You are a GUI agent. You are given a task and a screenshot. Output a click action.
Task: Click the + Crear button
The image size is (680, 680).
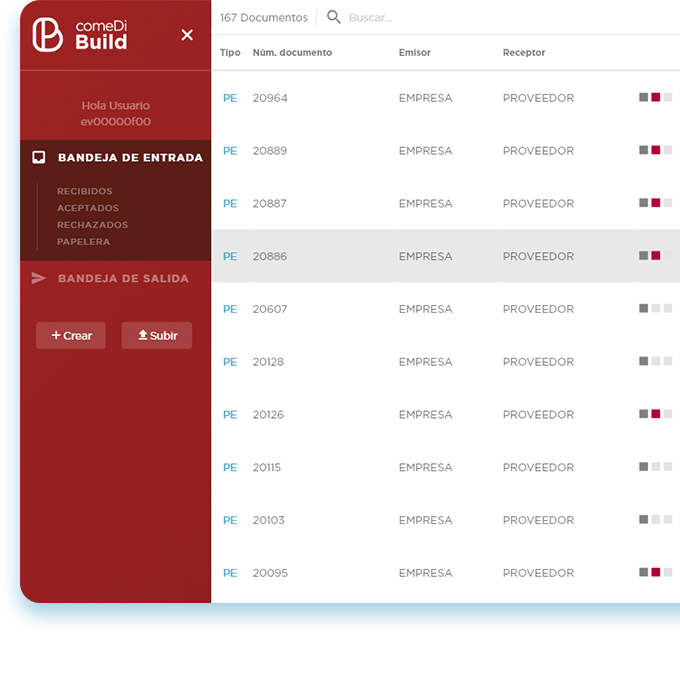(x=71, y=335)
